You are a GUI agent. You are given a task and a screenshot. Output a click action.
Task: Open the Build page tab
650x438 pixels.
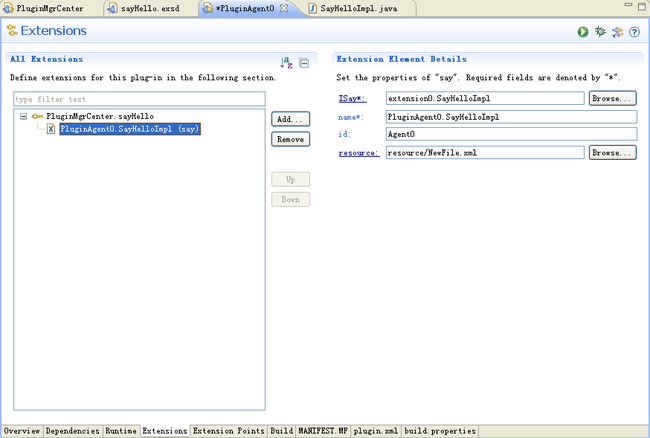tap(282, 431)
